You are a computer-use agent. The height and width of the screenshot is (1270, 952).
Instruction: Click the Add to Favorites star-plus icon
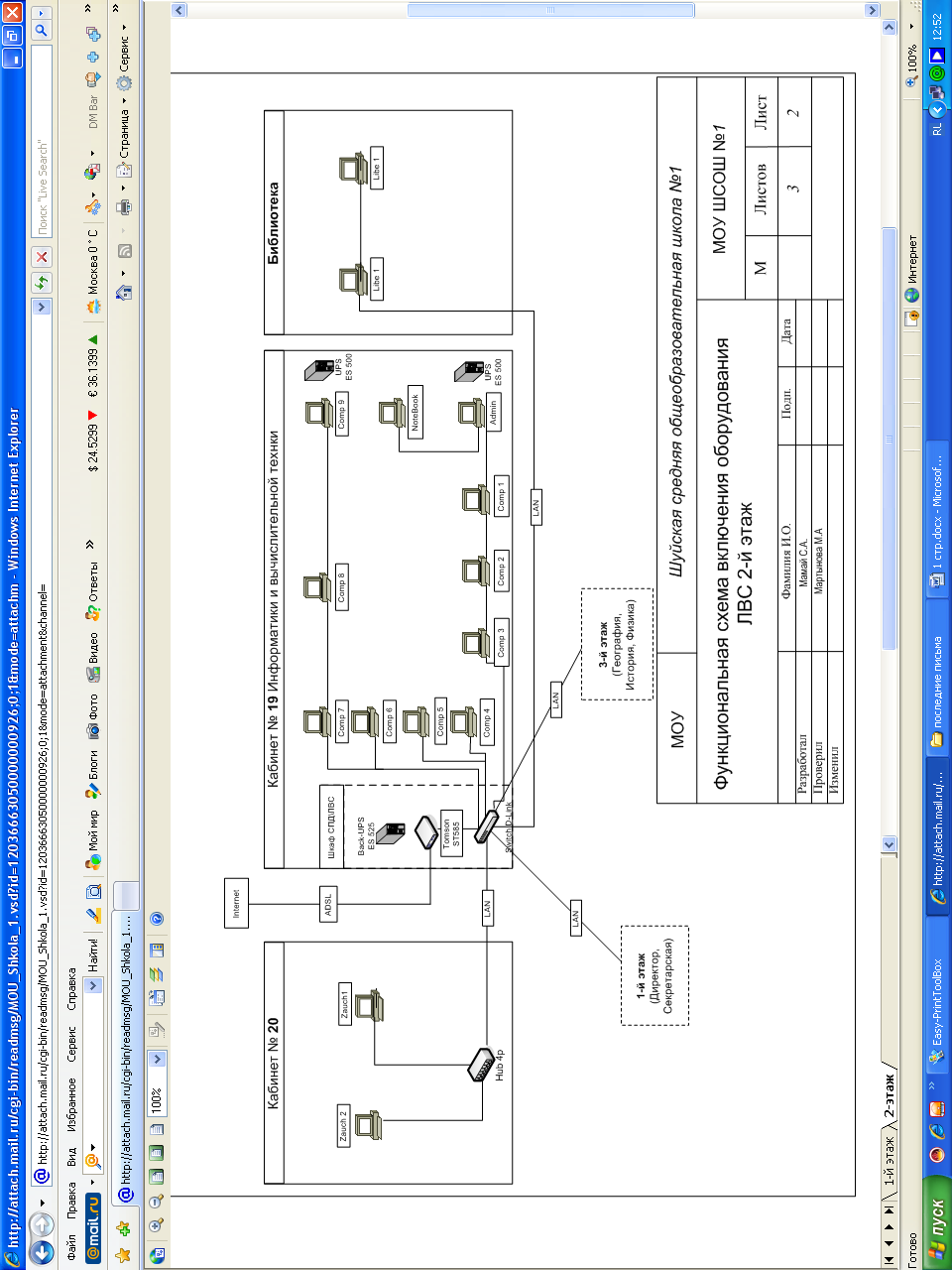(124, 1228)
